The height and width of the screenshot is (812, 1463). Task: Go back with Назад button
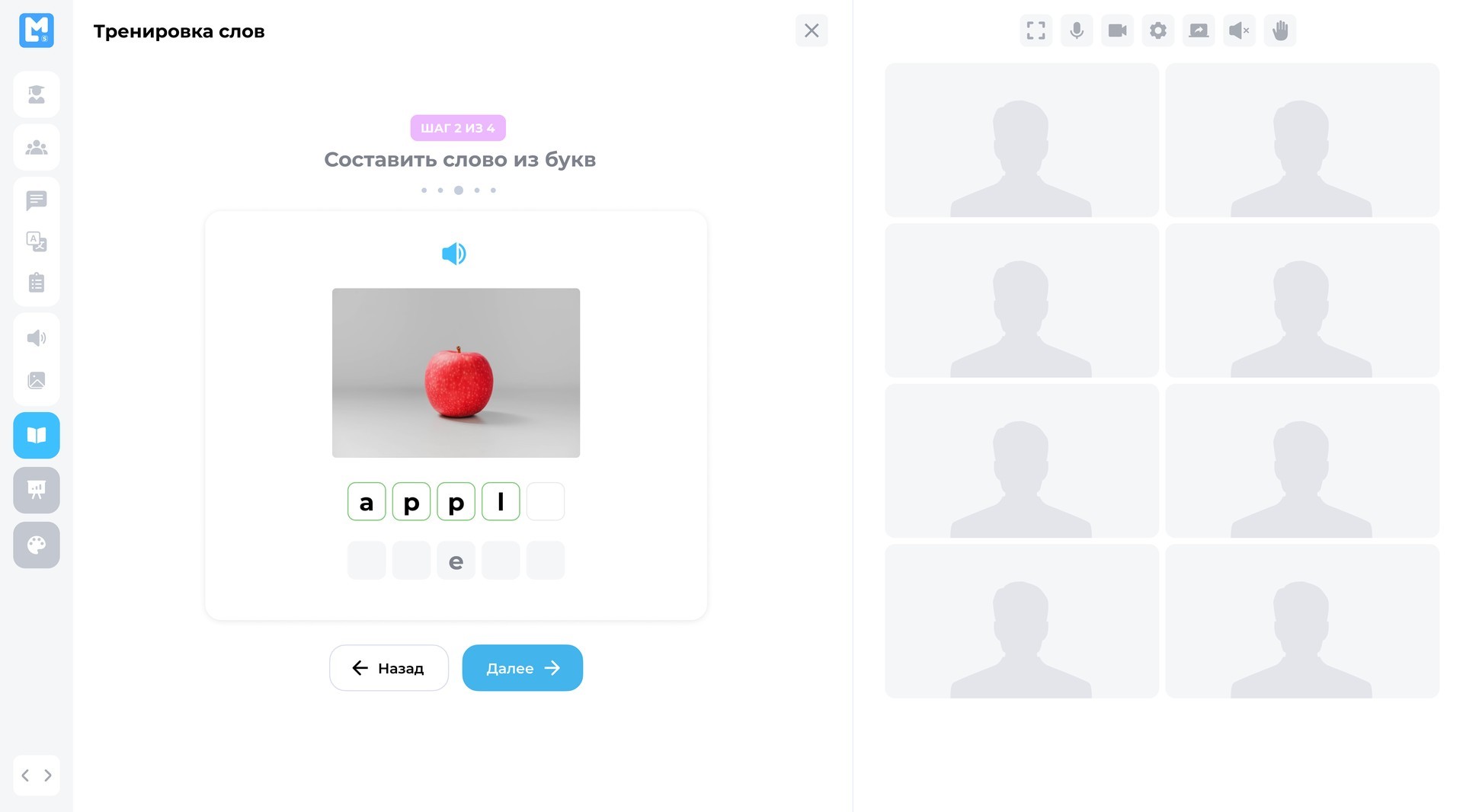pos(389,668)
